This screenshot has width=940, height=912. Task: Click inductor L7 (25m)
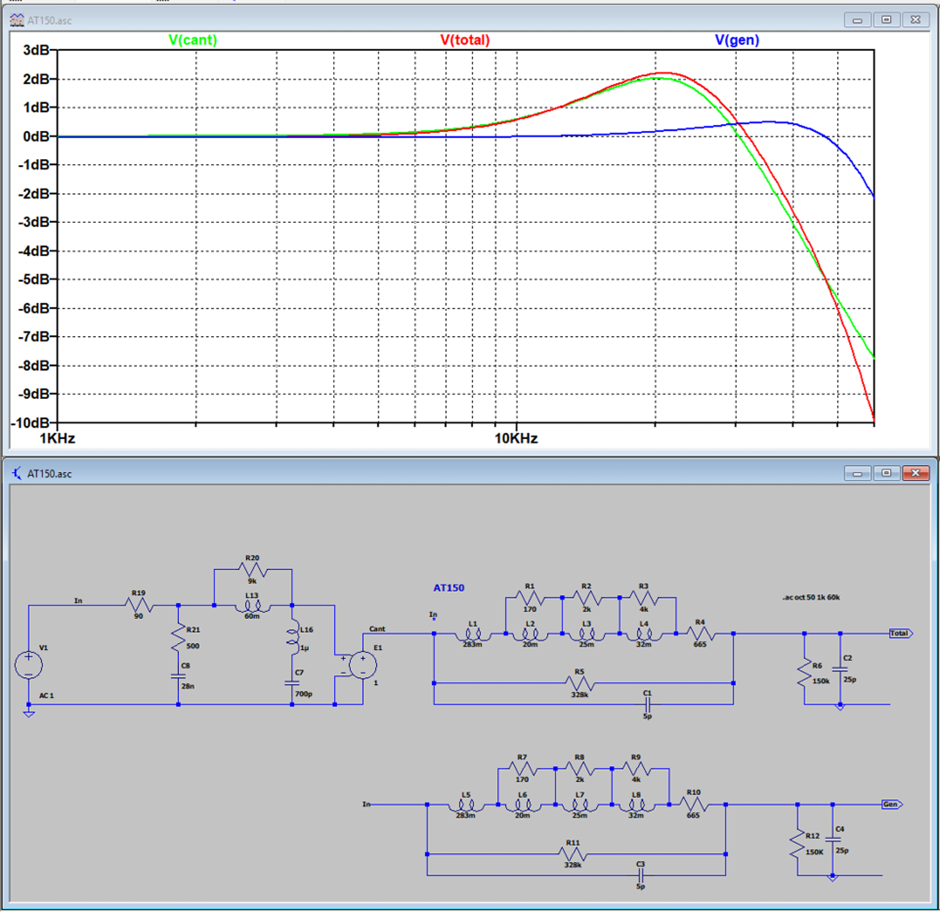tap(580, 805)
